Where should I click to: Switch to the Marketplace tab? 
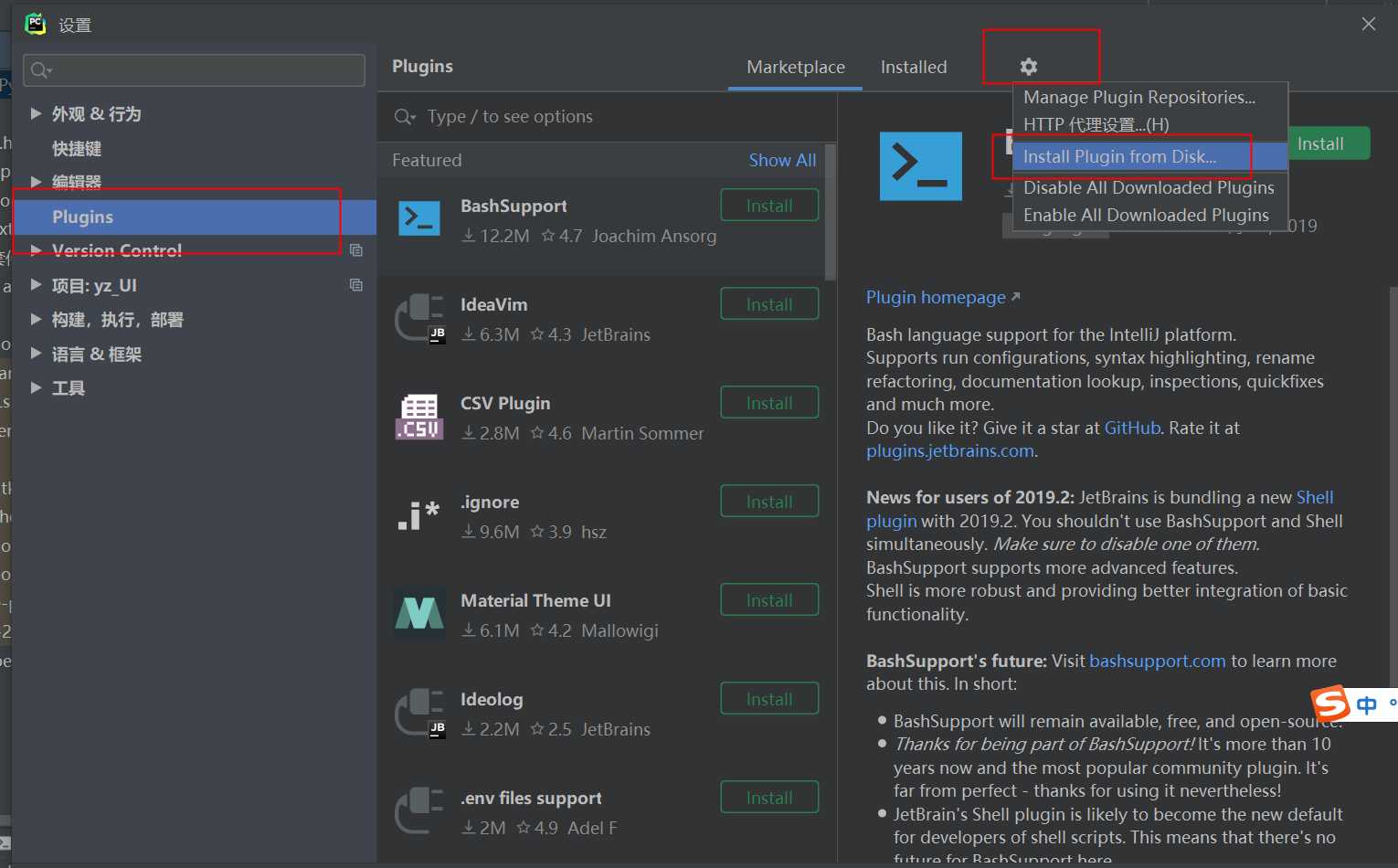[x=796, y=67]
